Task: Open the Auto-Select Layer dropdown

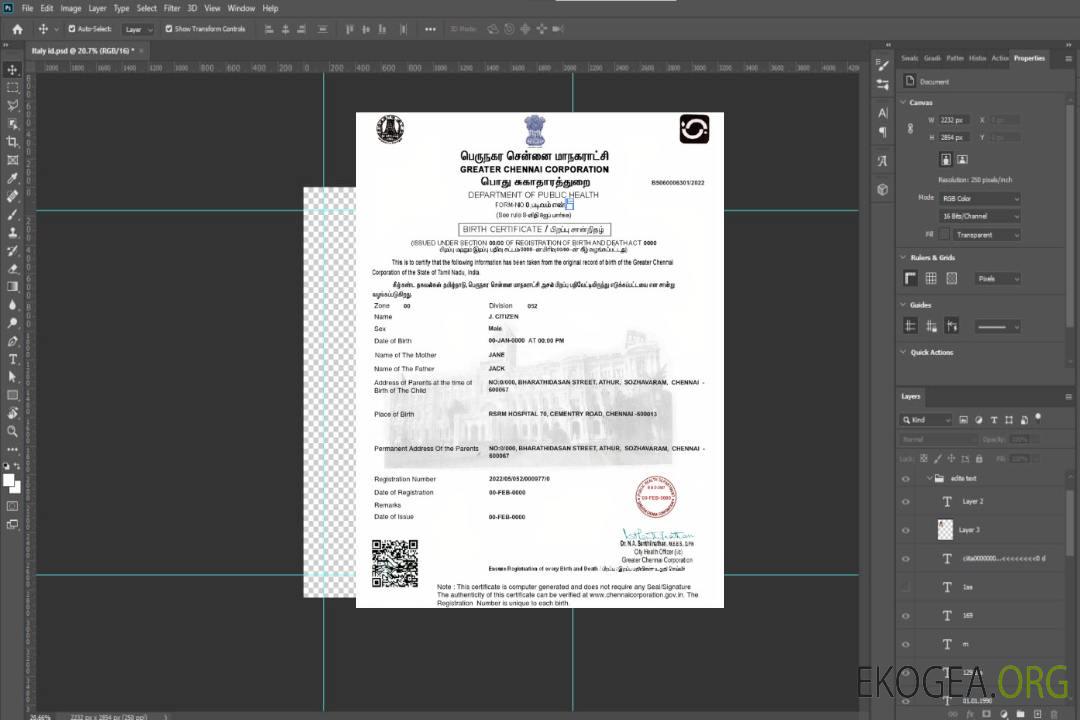Action: pyautogui.click(x=138, y=29)
